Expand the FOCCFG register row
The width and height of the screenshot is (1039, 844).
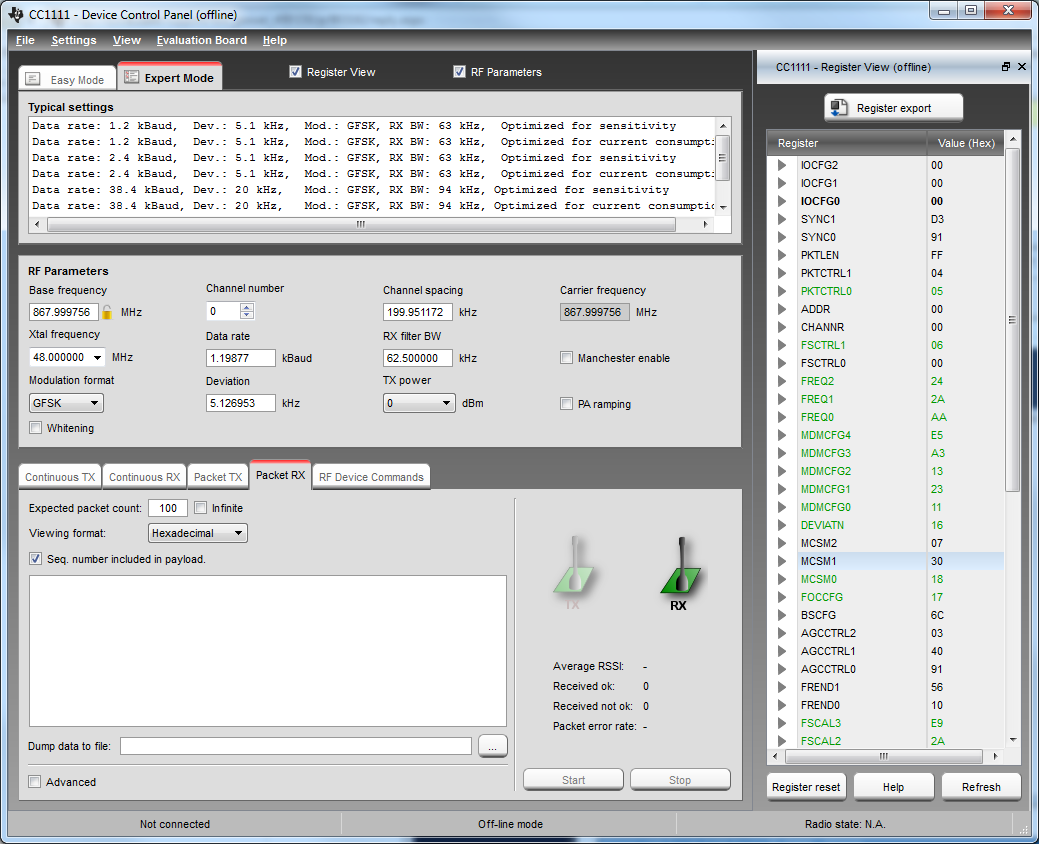pyautogui.click(x=782, y=597)
